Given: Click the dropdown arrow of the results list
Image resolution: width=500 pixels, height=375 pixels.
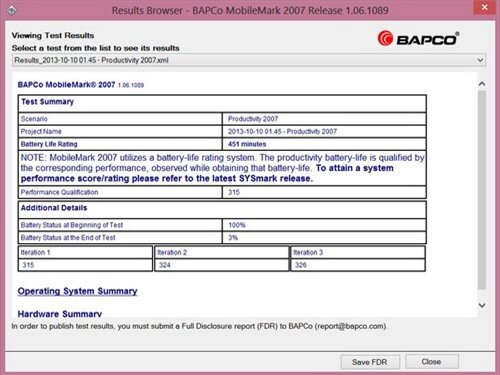Looking at the screenshot, I should click(x=480, y=60).
